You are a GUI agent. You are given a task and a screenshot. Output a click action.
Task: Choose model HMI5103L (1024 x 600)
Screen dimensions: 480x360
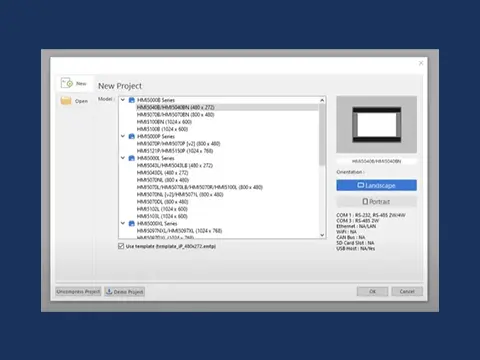[x=162, y=216]
